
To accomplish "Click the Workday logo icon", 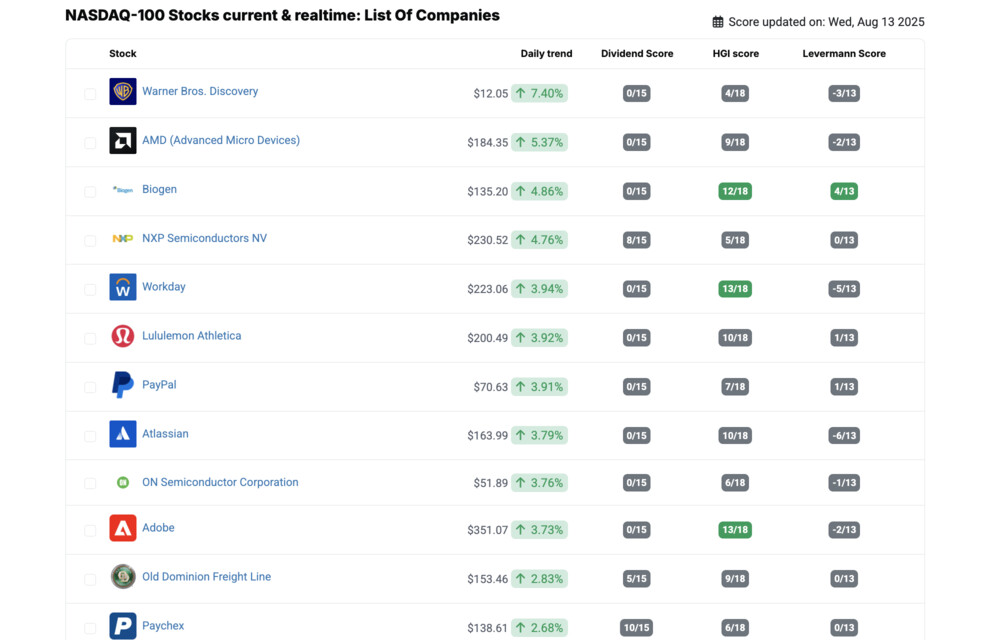I will tap(123, 288).
